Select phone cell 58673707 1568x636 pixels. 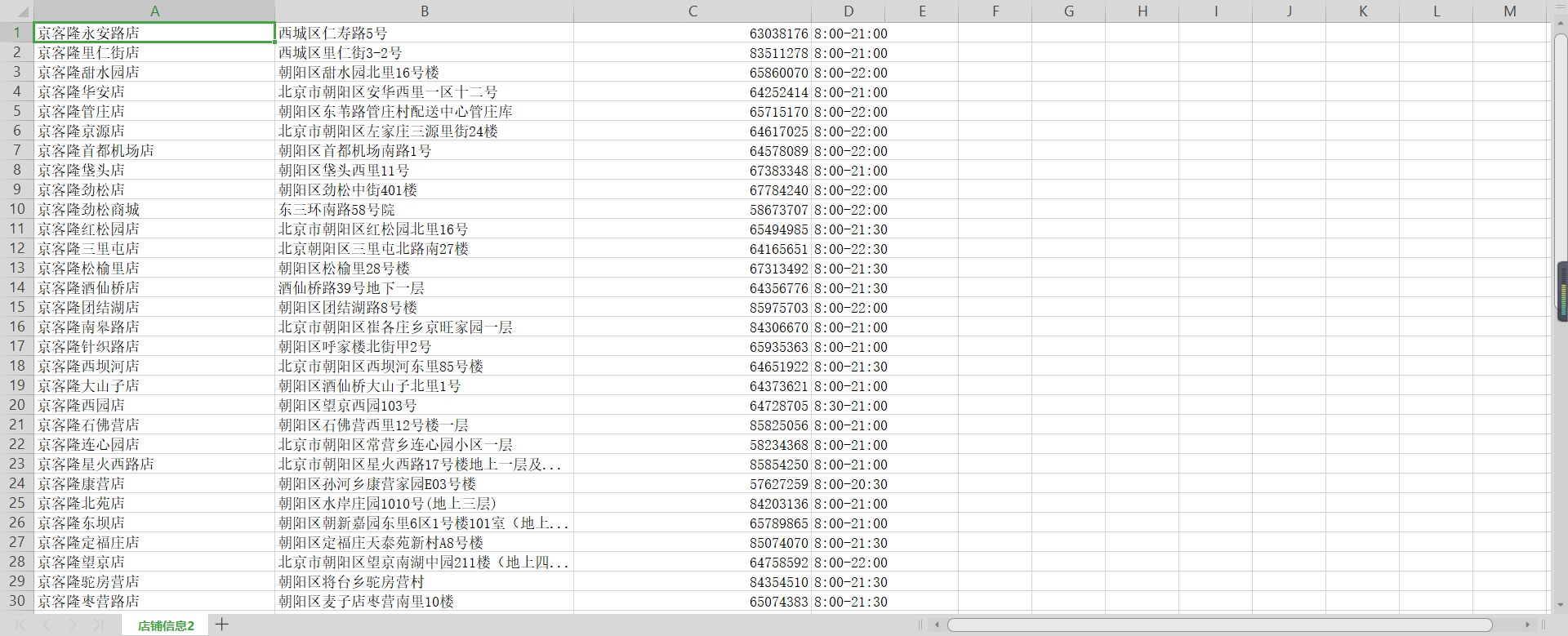coord(693,209)
